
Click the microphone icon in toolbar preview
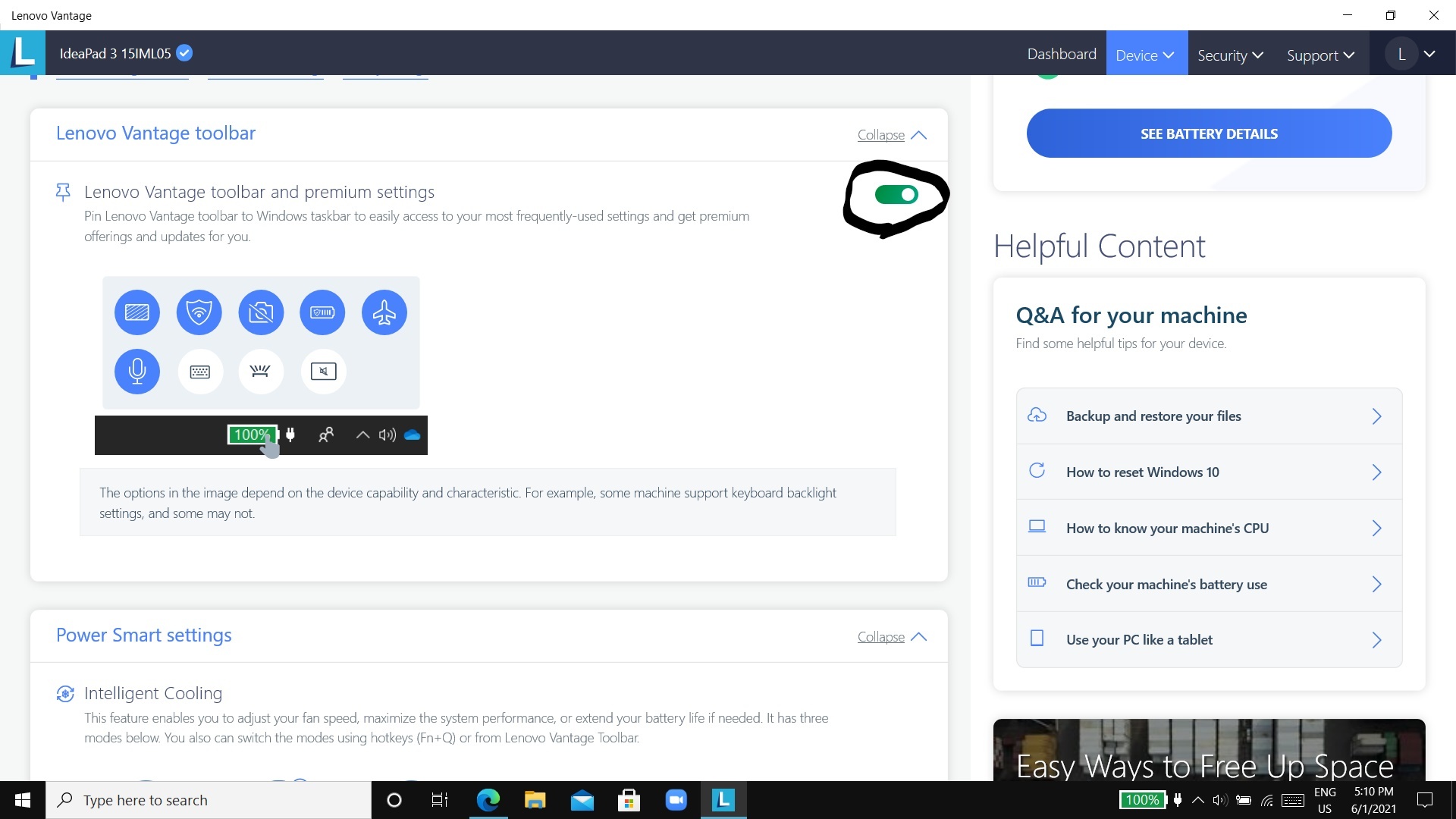click(137, 372)
